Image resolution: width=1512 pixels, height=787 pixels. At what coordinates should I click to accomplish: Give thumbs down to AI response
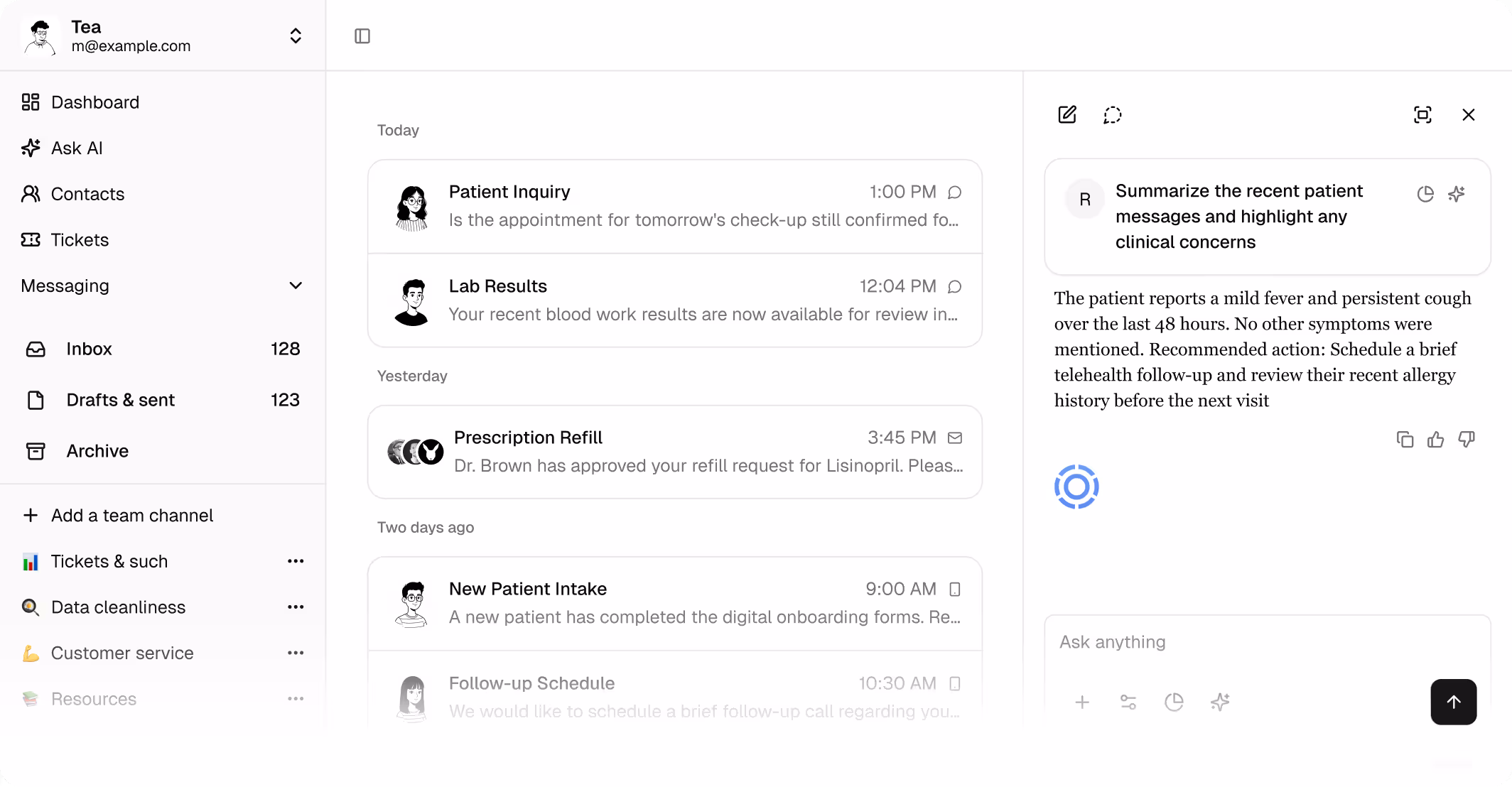(x=1467, y=440)
